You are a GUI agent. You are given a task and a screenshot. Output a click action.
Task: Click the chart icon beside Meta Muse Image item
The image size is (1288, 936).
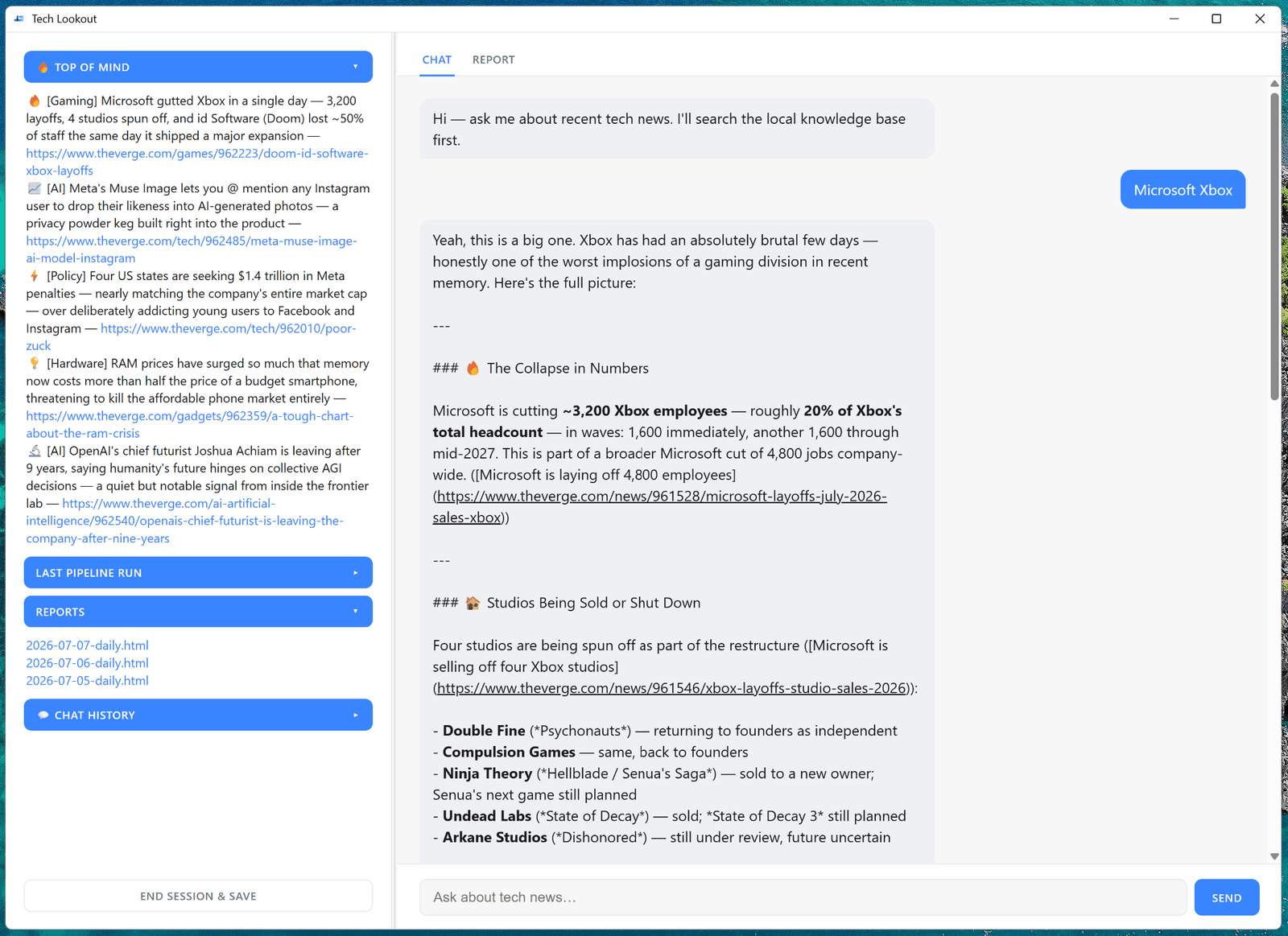(35, 188)
